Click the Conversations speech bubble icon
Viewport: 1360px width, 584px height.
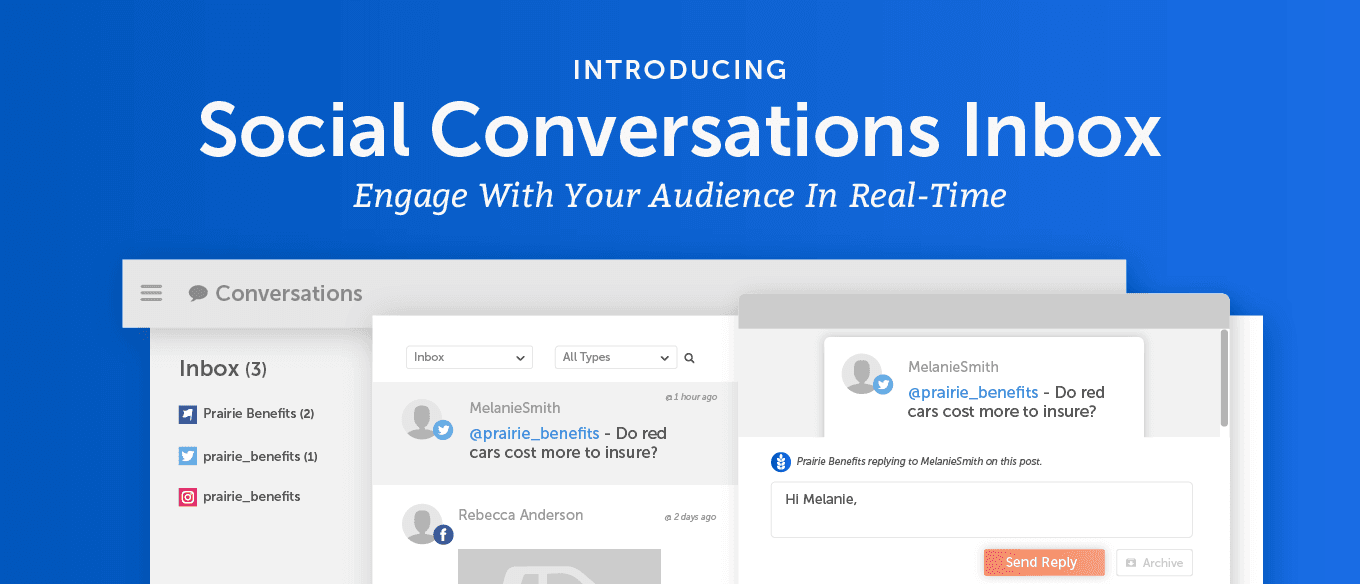coord(198,293)
